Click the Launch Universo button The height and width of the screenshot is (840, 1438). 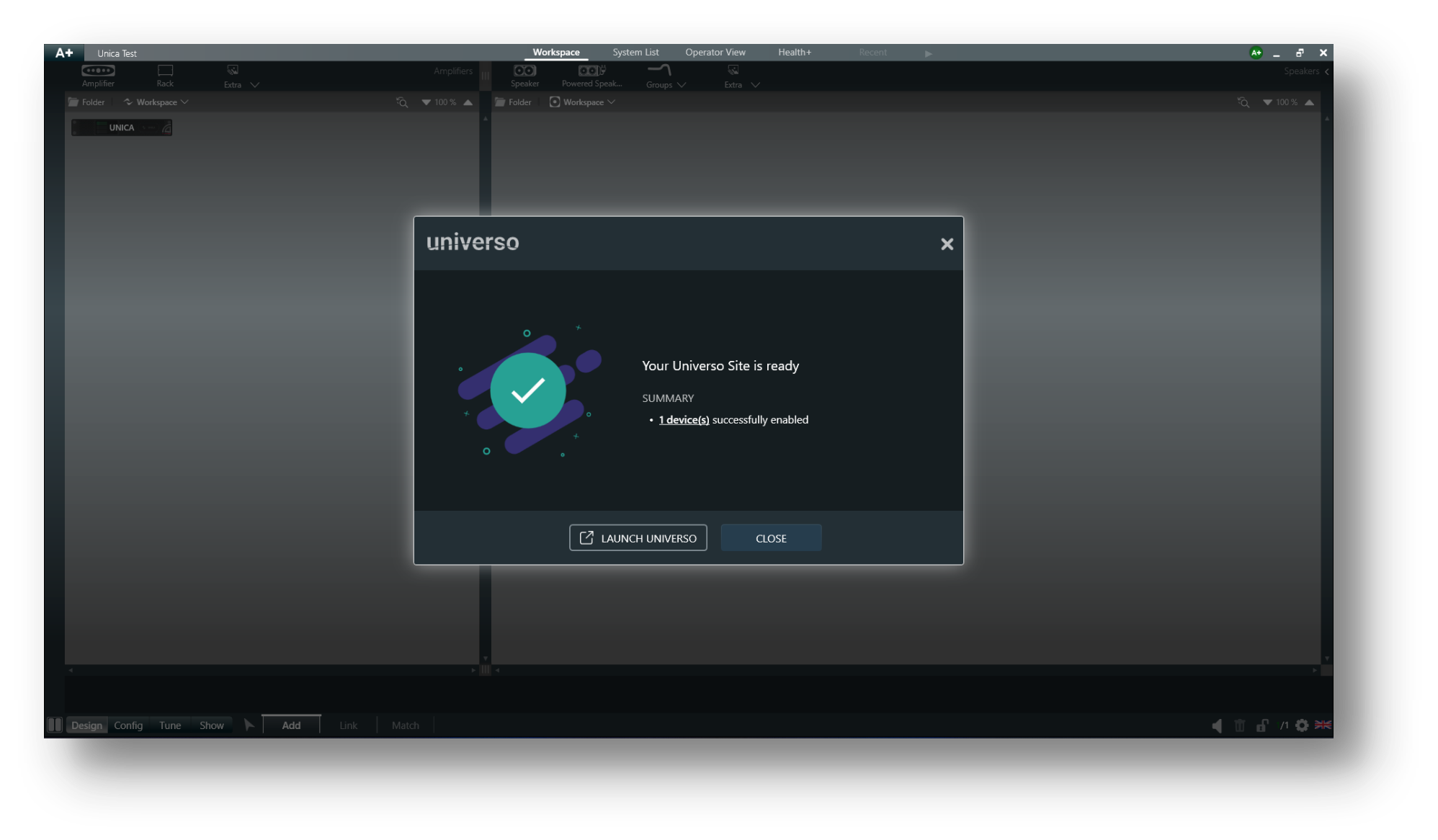pyautogui.click(x=638, y=538)
